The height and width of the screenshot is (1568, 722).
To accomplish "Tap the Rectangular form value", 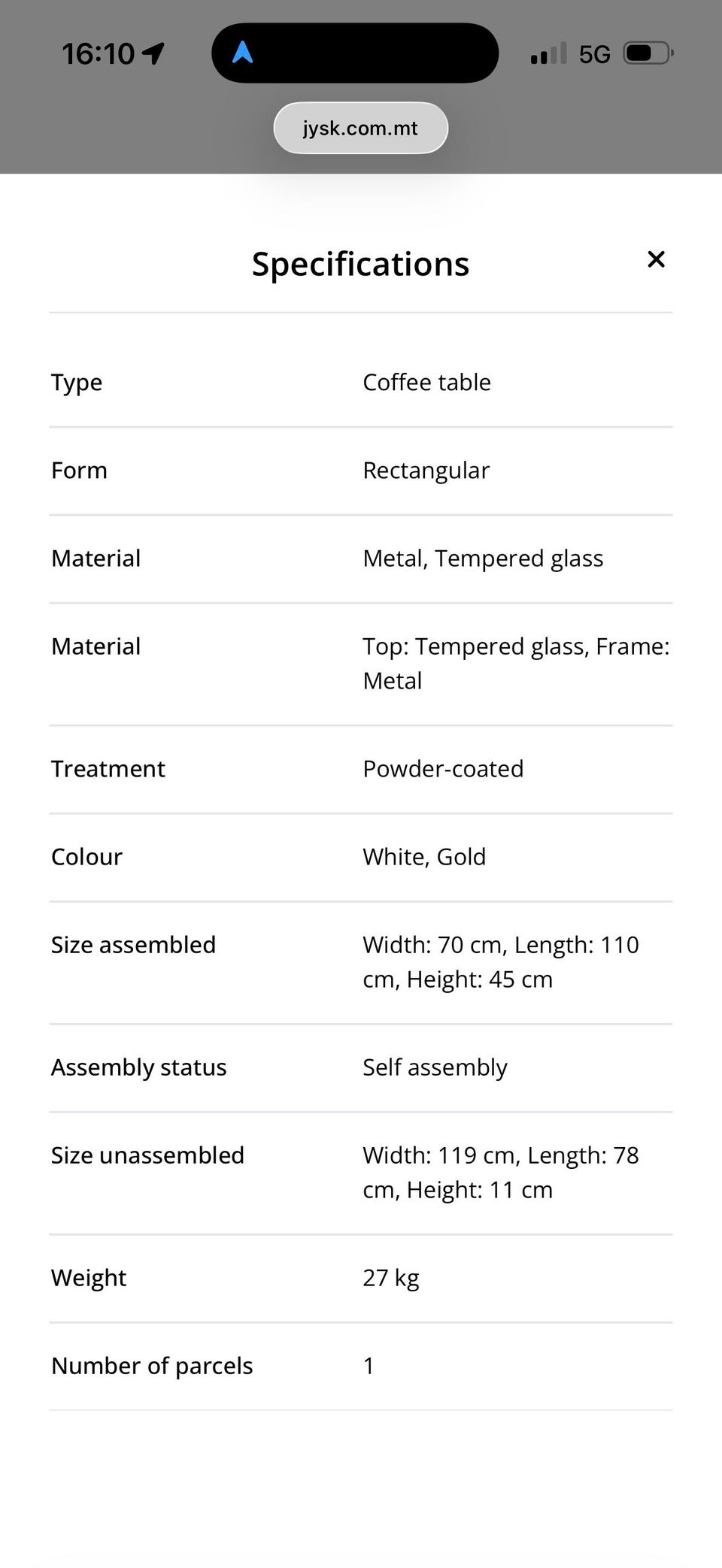I will 426,471.
